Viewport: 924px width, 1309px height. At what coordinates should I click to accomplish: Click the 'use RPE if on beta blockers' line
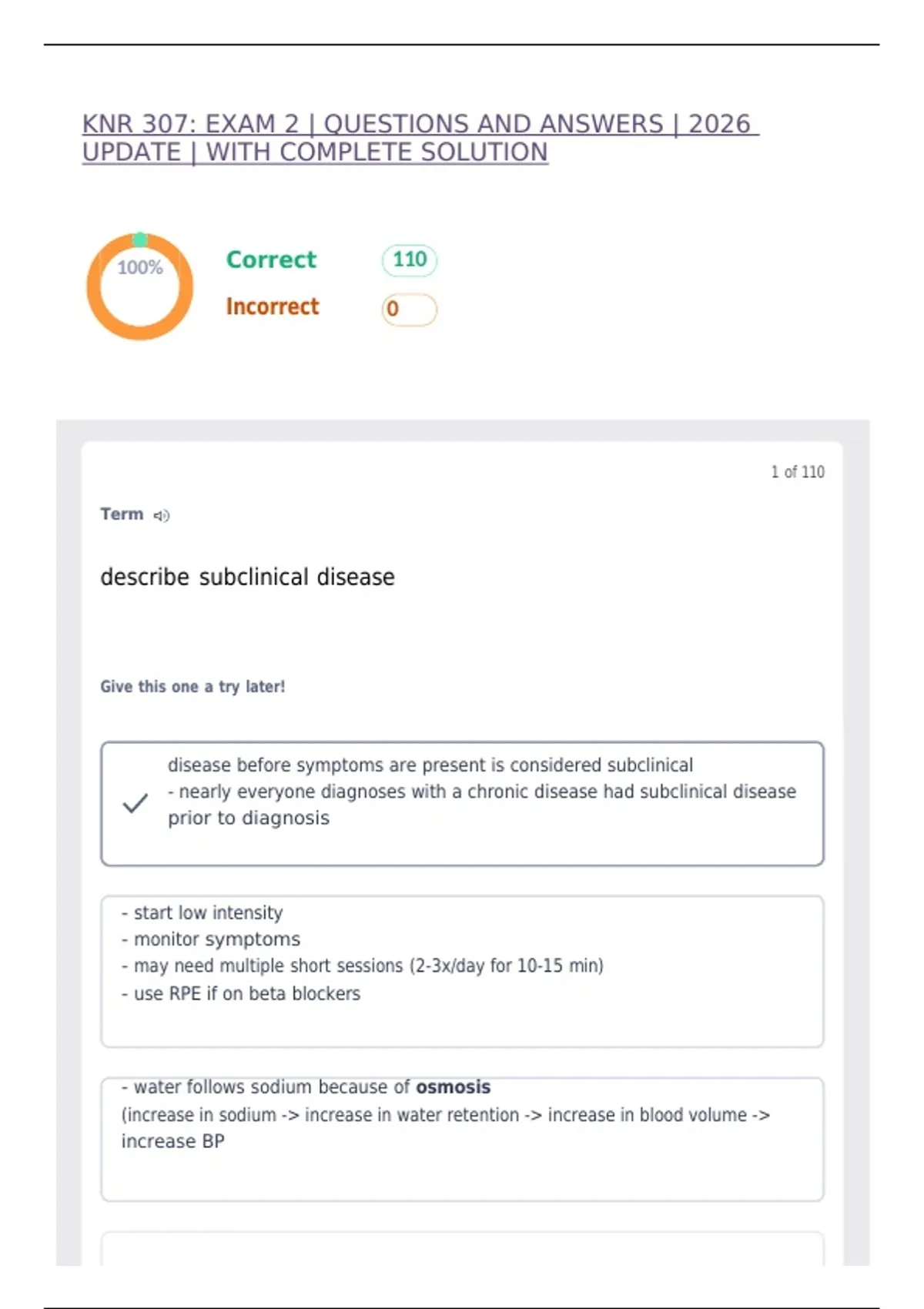point(241,993)
